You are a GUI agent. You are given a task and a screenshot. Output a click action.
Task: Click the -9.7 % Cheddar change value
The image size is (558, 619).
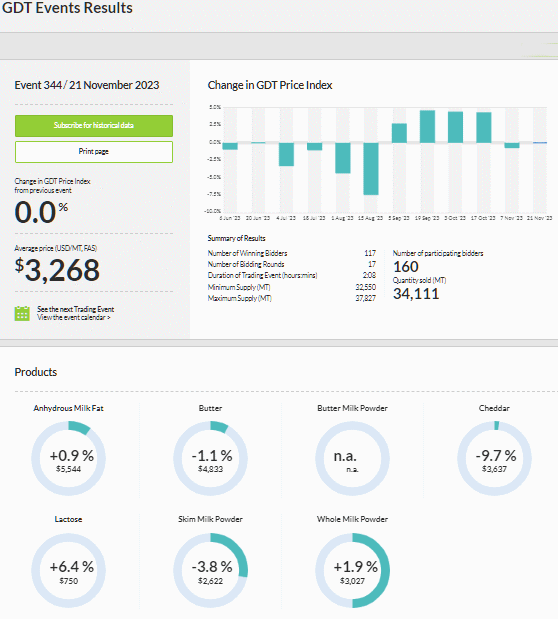coord(496,456)
